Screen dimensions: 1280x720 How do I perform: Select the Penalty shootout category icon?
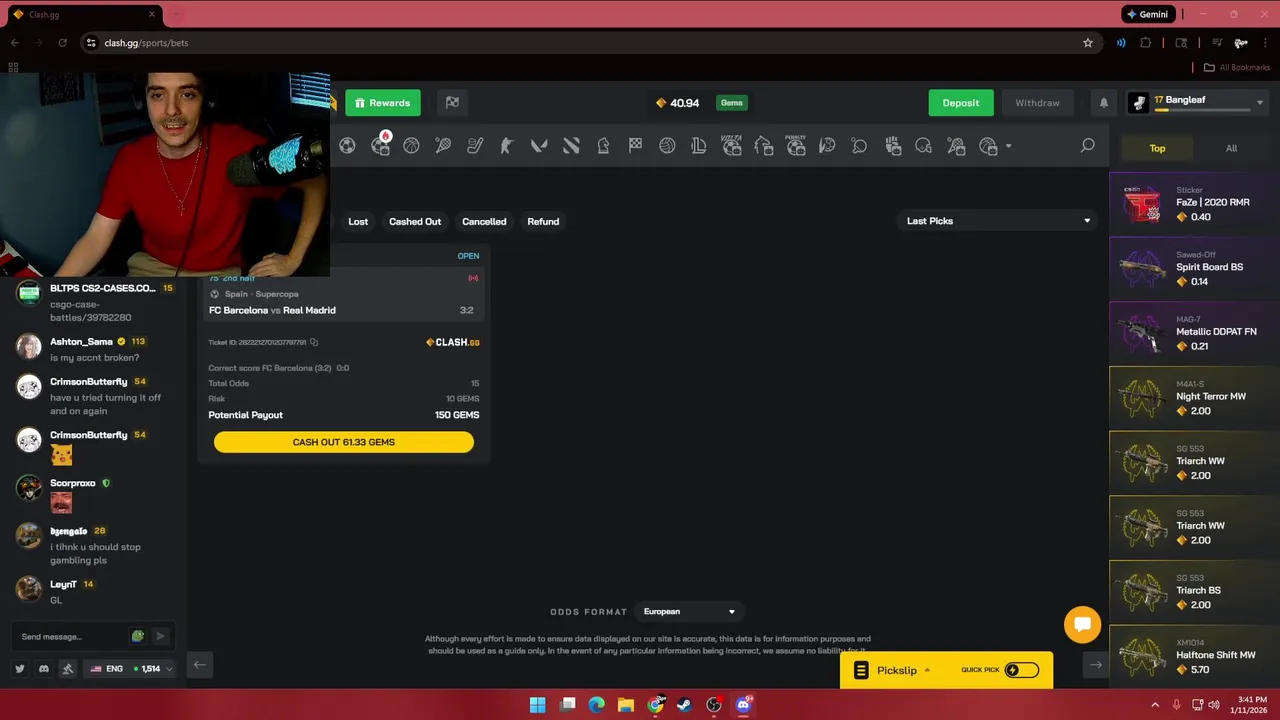[x=795, y=146]
